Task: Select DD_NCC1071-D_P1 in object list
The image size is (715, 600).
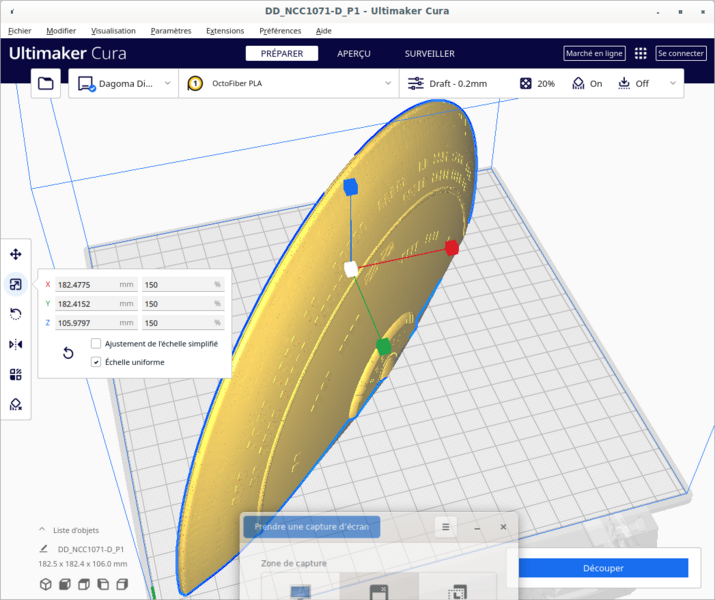Action: pyautogui.click(x=91, y=549)
